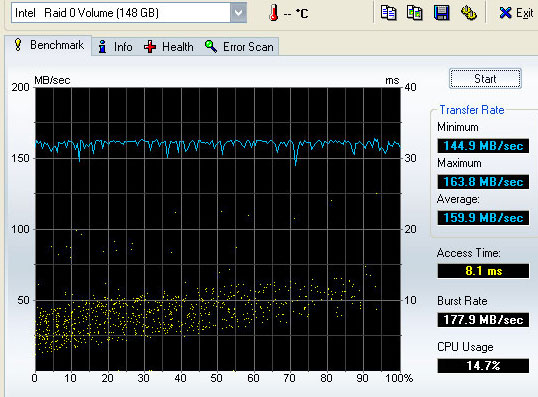538x397 pixels.
Task: Expand the drive selection dropdown arrow
Action: 238,13
